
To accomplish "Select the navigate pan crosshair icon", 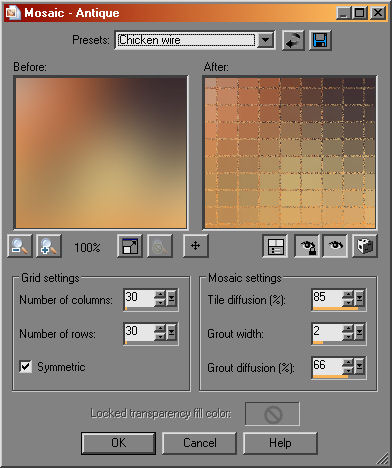I will click(x=195, y=246).
